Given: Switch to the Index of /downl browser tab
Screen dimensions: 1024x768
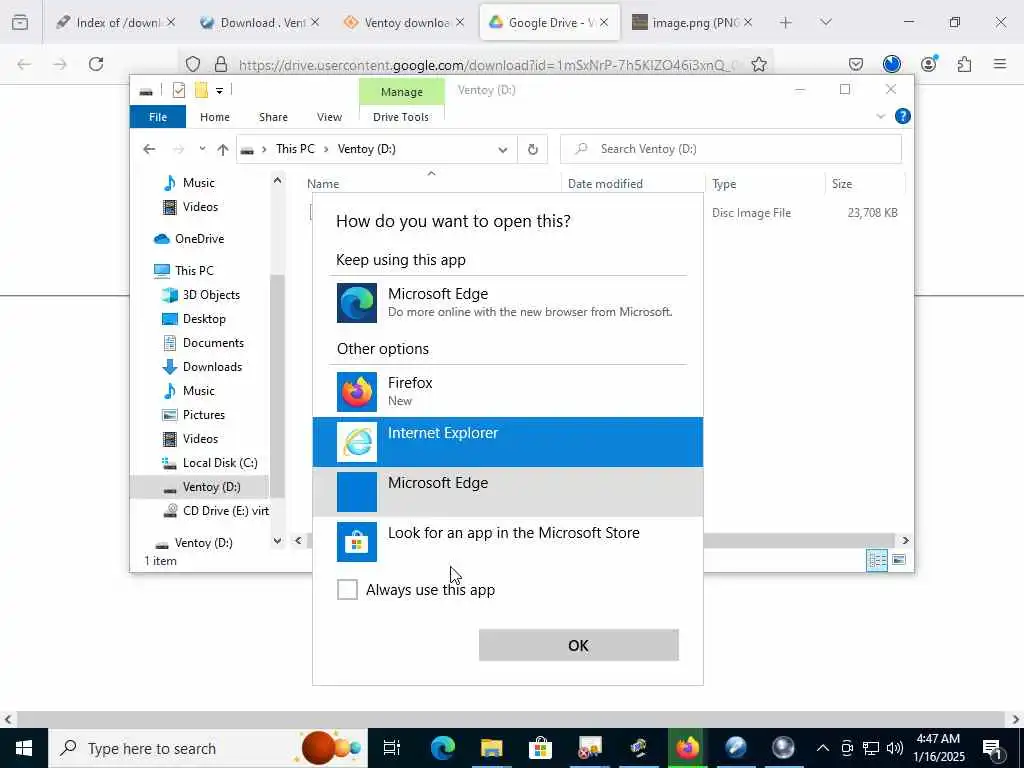Looking at the screenshot, I should [116, 23].
